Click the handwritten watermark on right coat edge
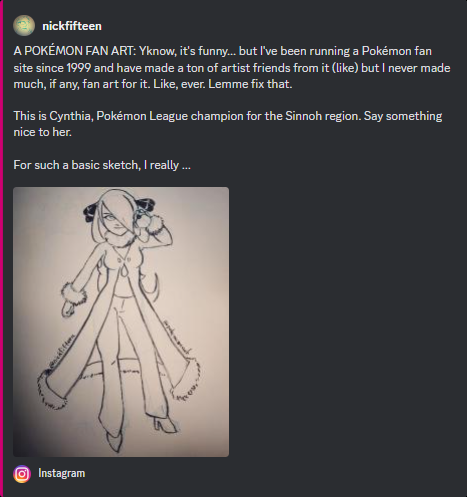467x497 pixels. (x=177, y=337)
